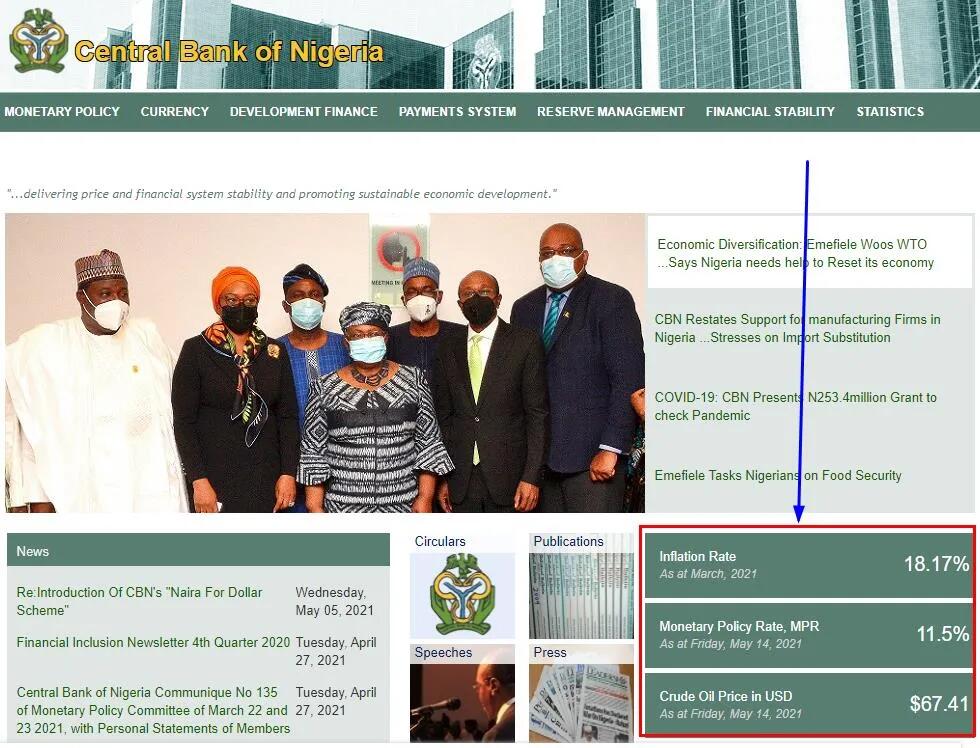
Task: Click the Circulars heading link
Action: point(440,541)
